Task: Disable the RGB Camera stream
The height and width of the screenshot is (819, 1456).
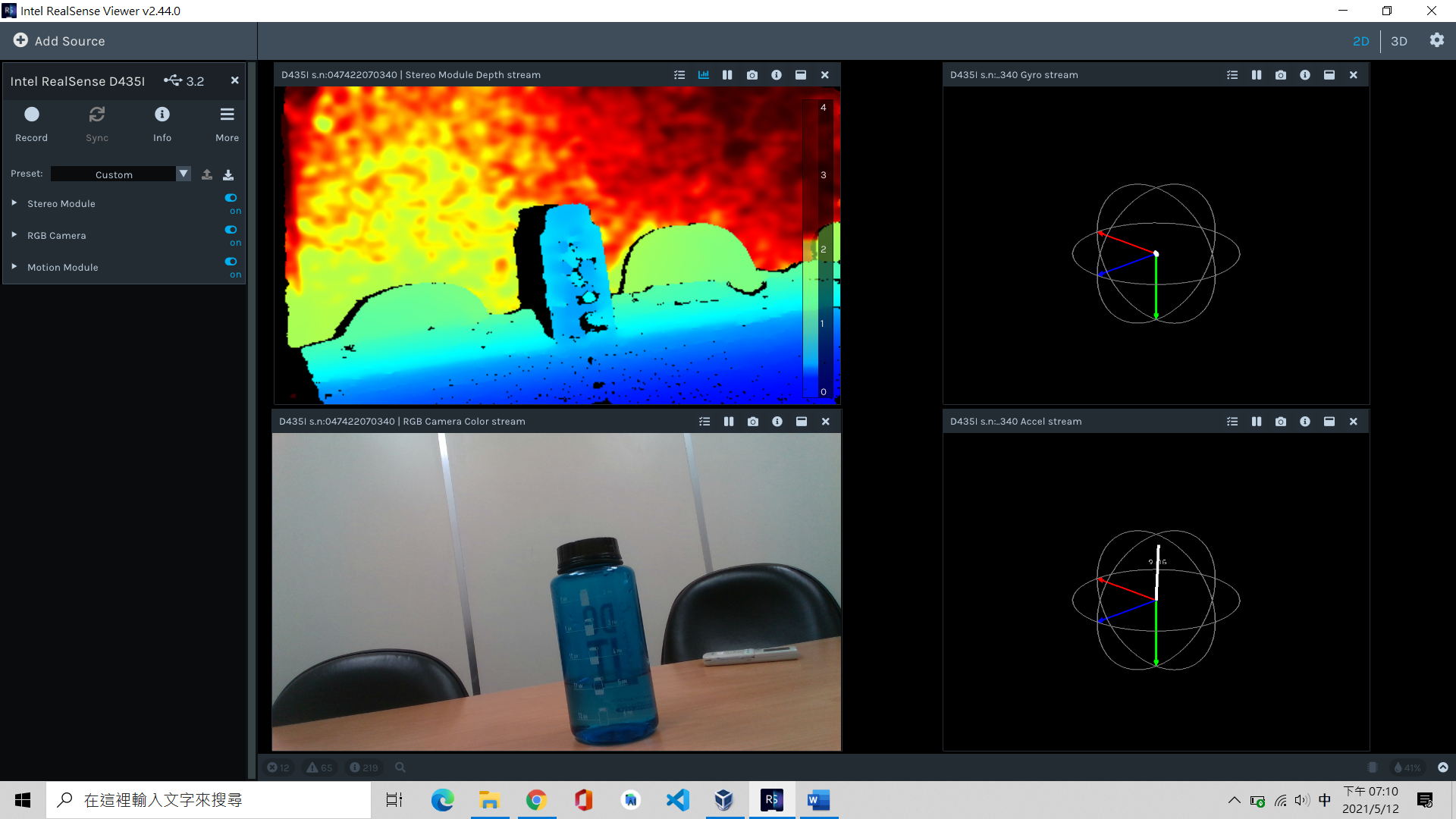Action: [231, 230]
